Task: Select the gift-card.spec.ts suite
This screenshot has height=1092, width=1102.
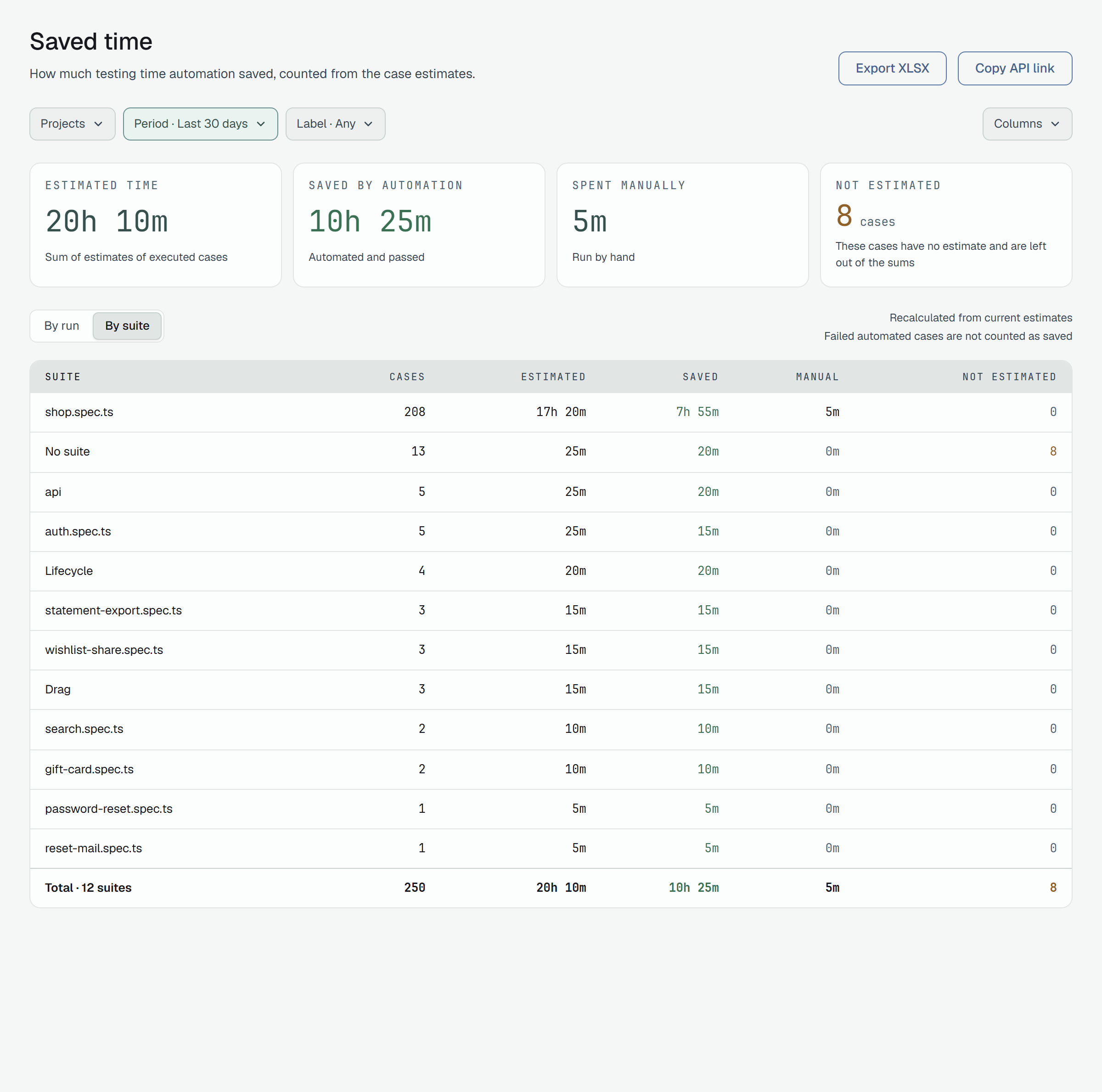Action: pyautogui.click(x=89, y=769)
